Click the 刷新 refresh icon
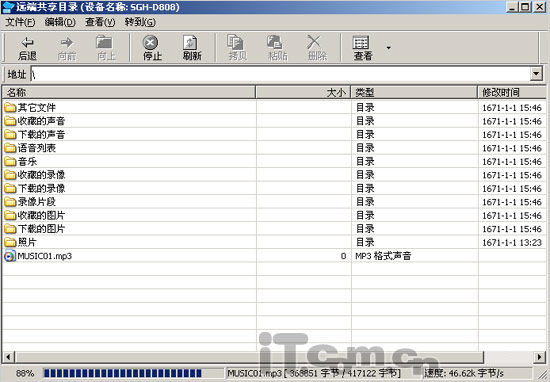 190,43
